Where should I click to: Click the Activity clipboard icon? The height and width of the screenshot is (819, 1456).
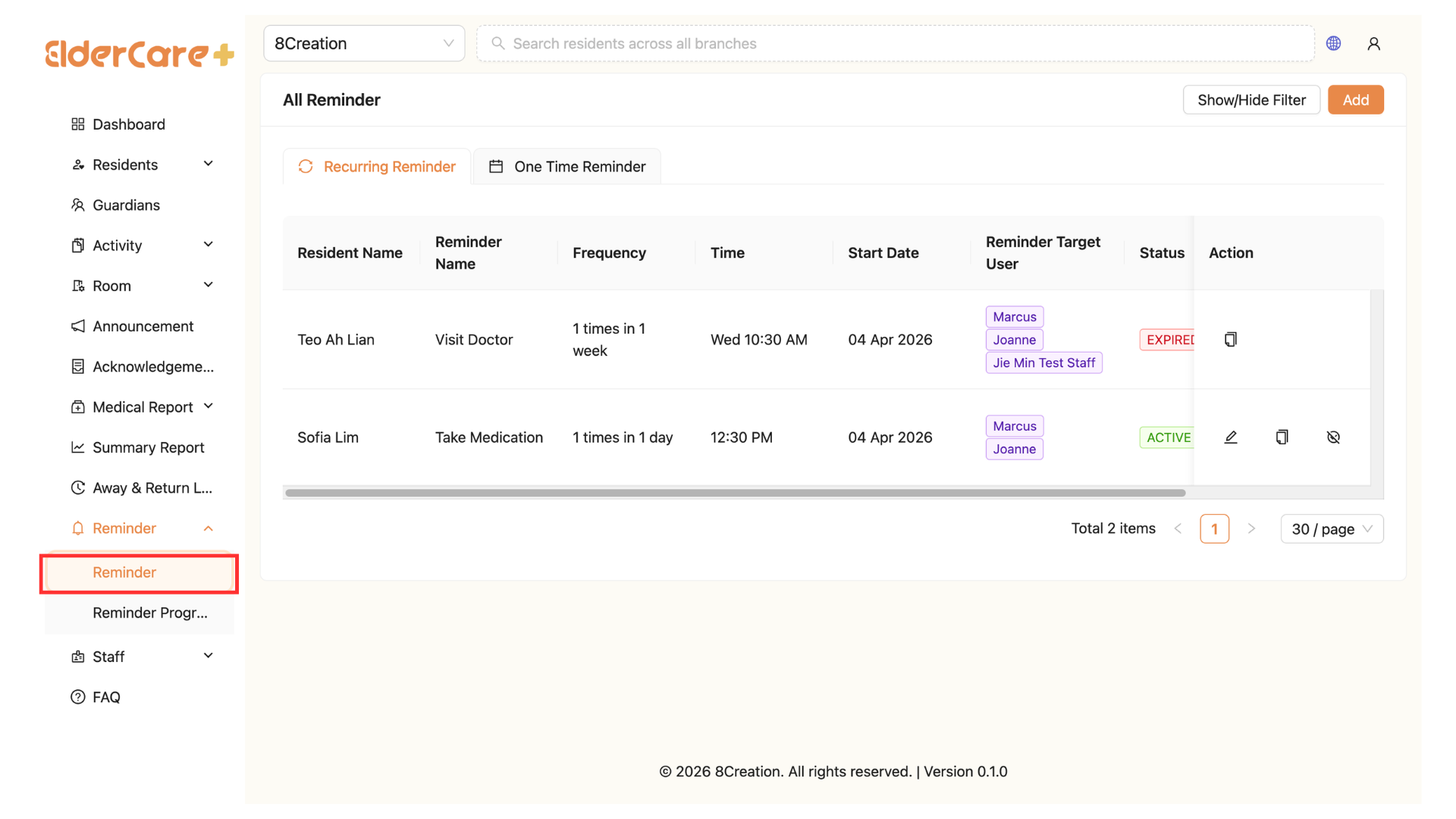(77, 245)
